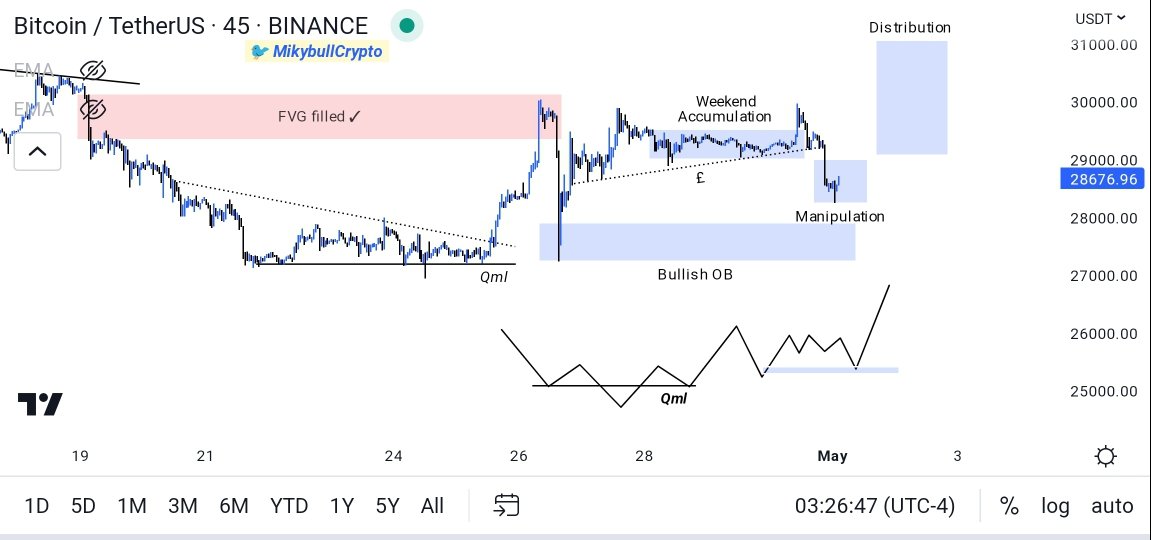Click the green market status indicator
Image resolution: width=1151 pixels, height=540 pixels.
pos(404,26)
